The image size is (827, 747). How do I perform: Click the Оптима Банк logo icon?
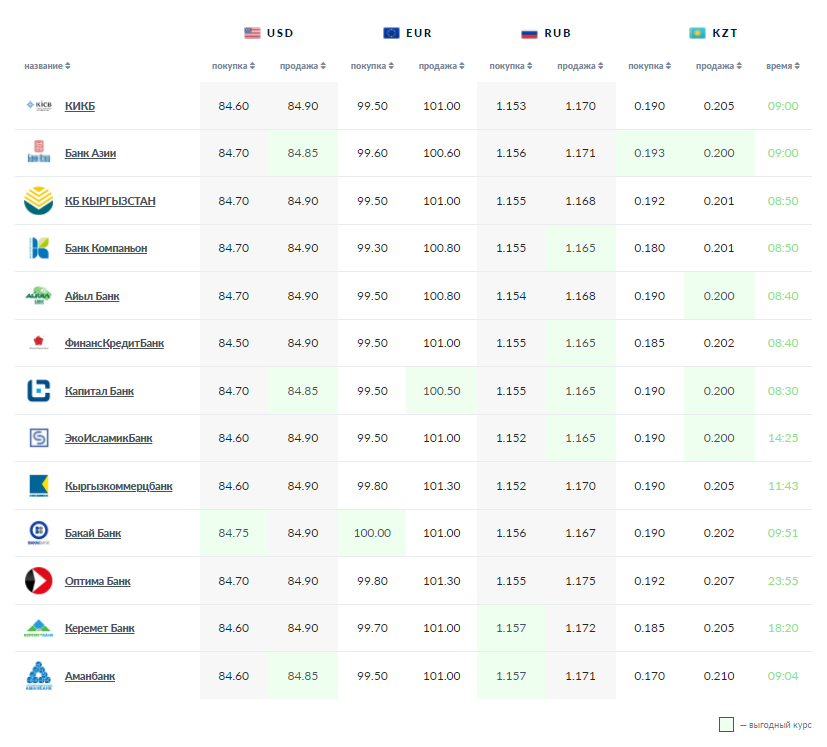point(38,581)
